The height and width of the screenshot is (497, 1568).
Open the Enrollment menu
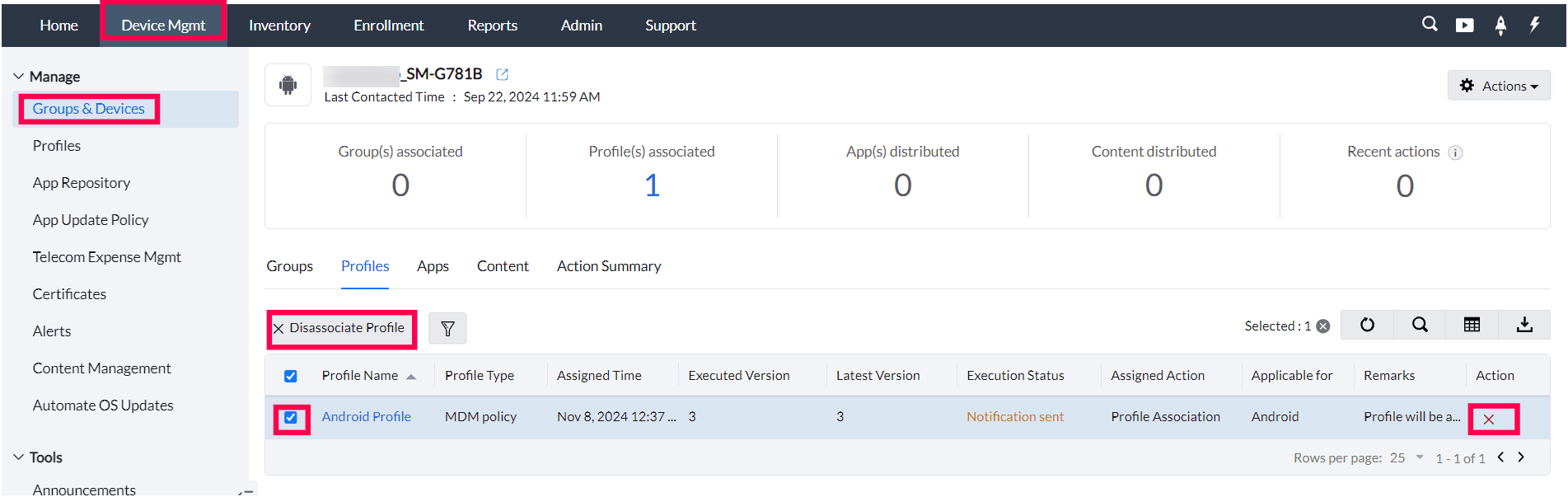tap(388, 26)
